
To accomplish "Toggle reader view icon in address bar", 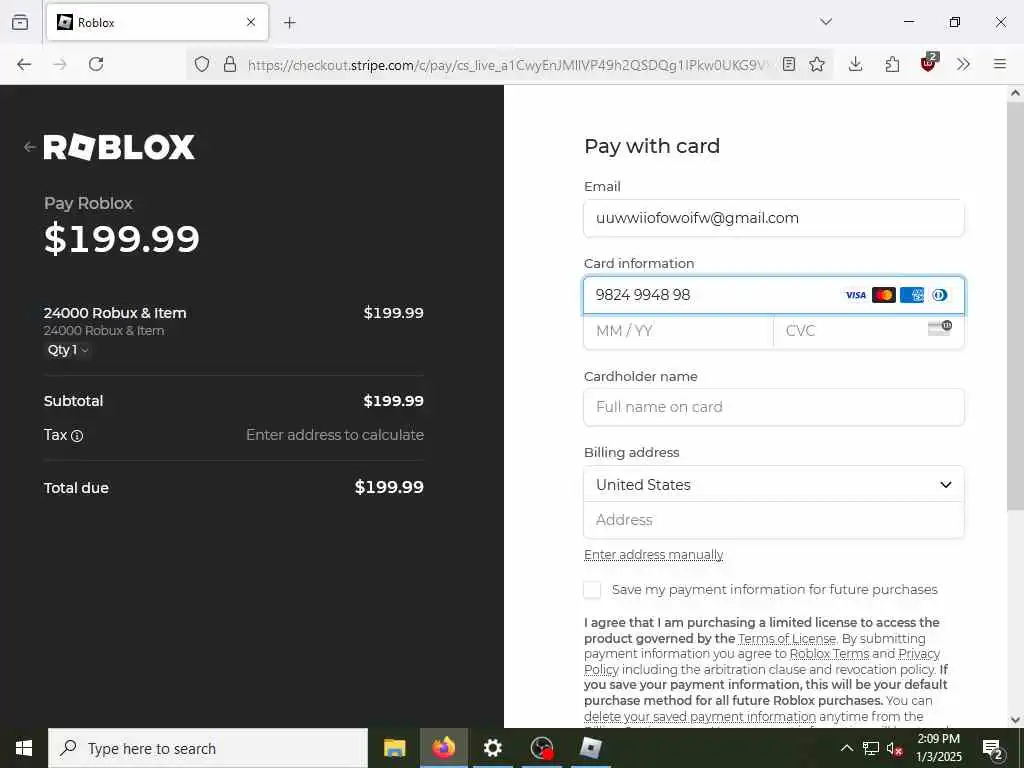I will click(789, 64).
